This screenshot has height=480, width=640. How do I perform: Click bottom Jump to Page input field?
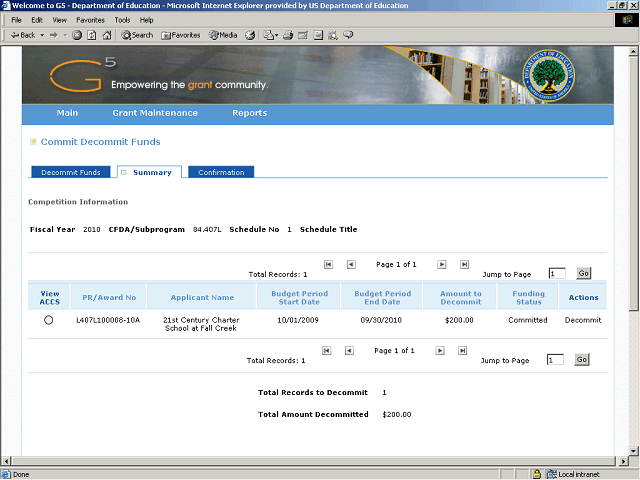[x=555, y=360]
